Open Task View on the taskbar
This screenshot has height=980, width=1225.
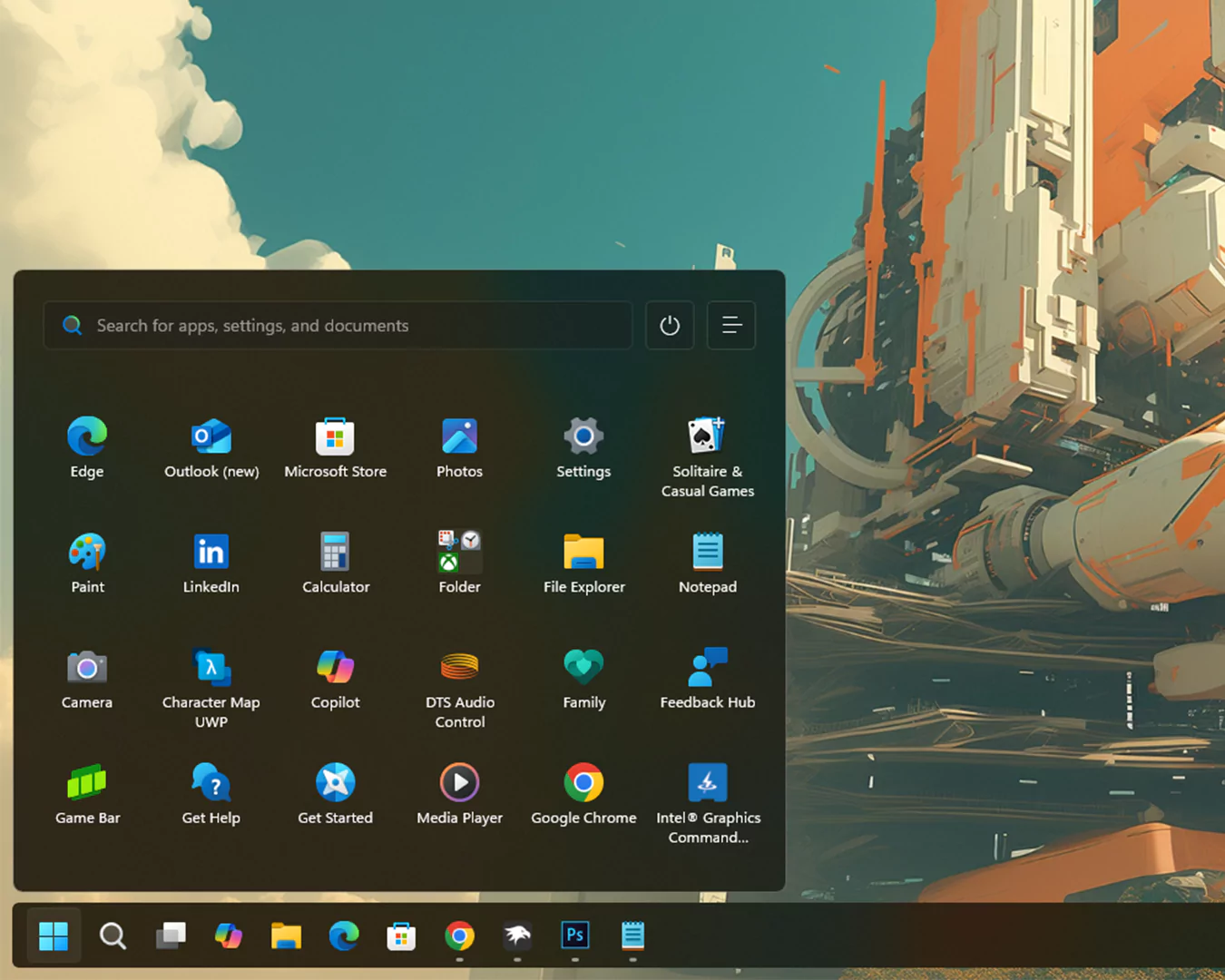[x=170, y=936]
